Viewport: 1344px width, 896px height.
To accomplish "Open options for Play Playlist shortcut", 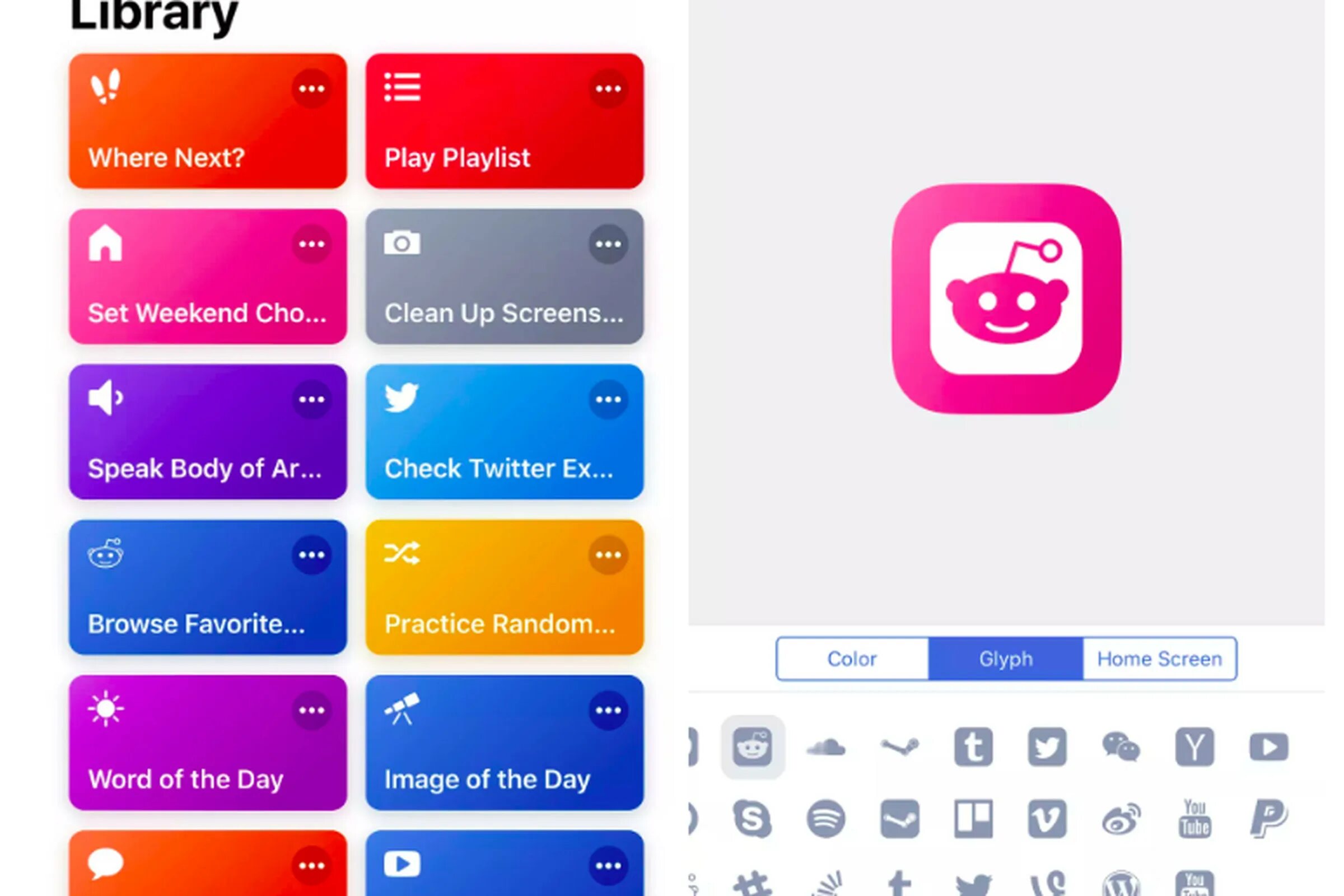I will point(608,90).
